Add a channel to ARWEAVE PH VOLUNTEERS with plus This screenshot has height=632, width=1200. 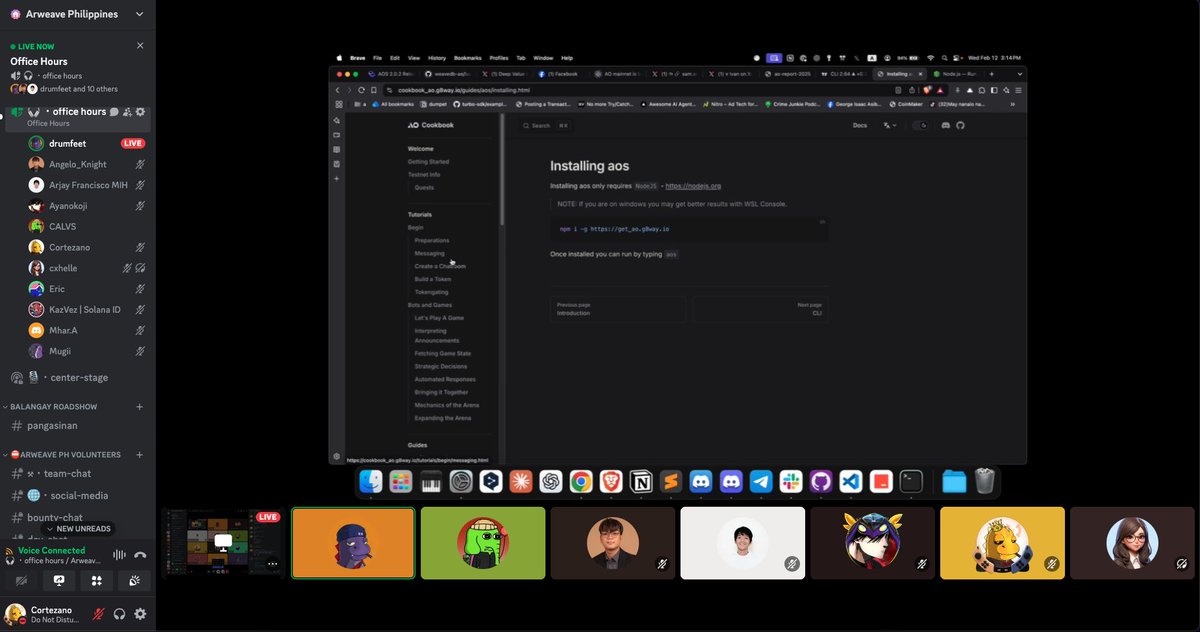pos(139,454)
